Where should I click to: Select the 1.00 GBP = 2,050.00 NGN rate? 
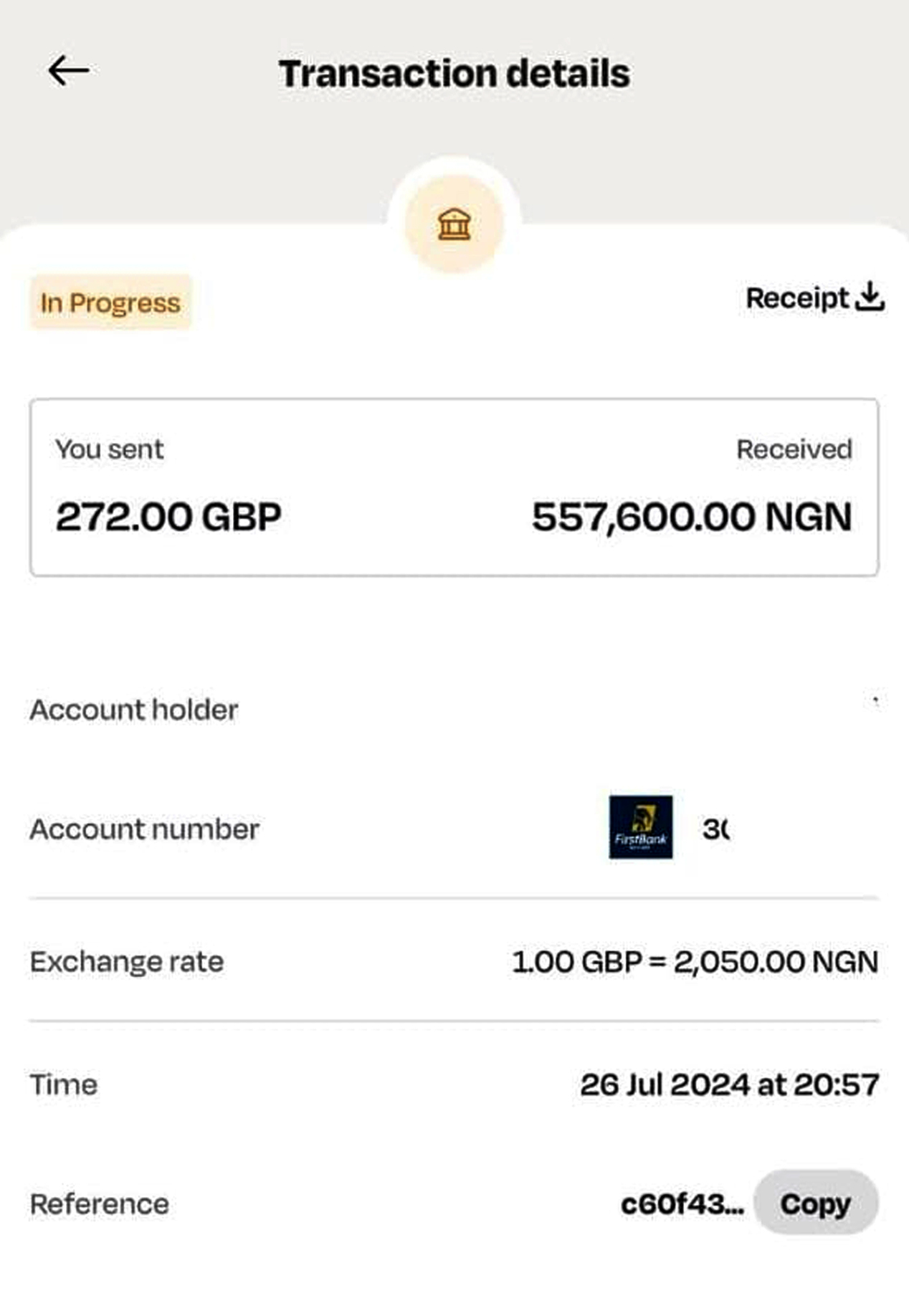695,962
